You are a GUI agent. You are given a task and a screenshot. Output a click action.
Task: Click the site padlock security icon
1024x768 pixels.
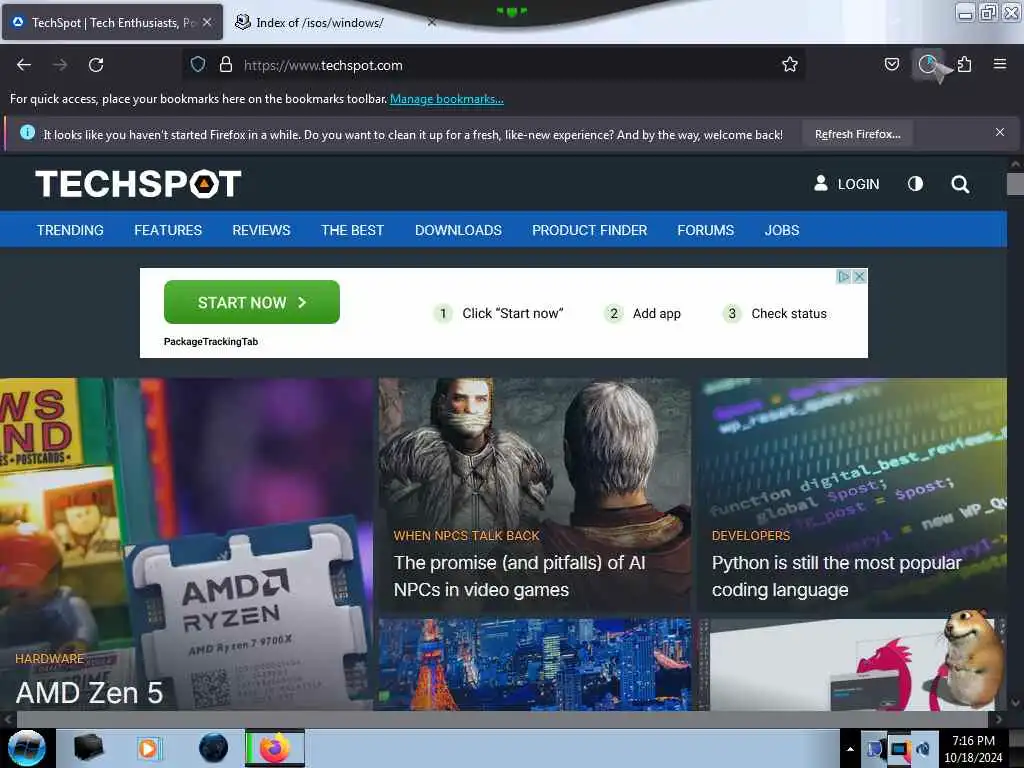(226, 64)
